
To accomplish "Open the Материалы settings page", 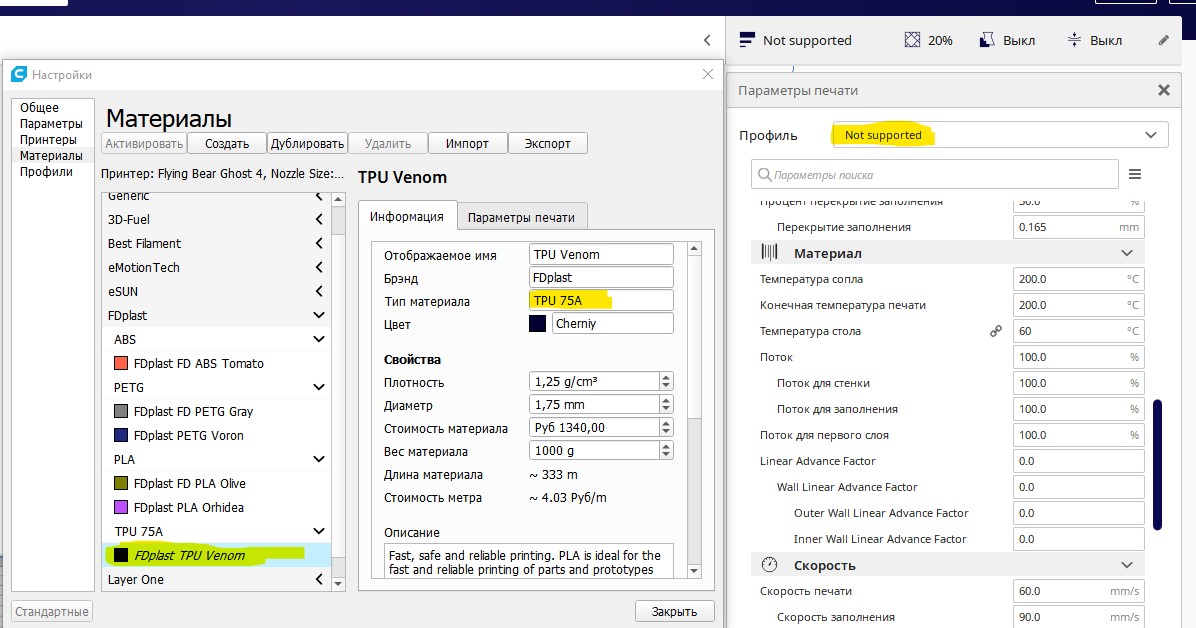I will [51, 156].
